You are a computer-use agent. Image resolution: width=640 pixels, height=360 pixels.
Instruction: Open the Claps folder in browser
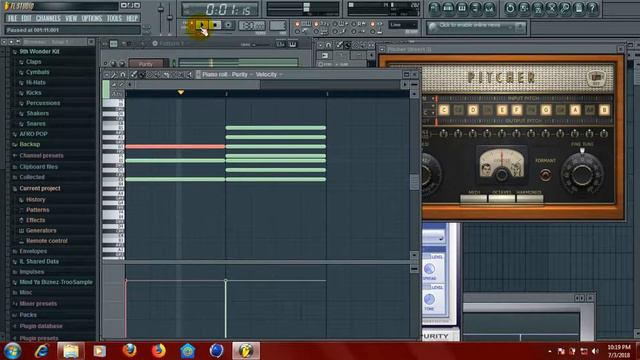point(33,62)
